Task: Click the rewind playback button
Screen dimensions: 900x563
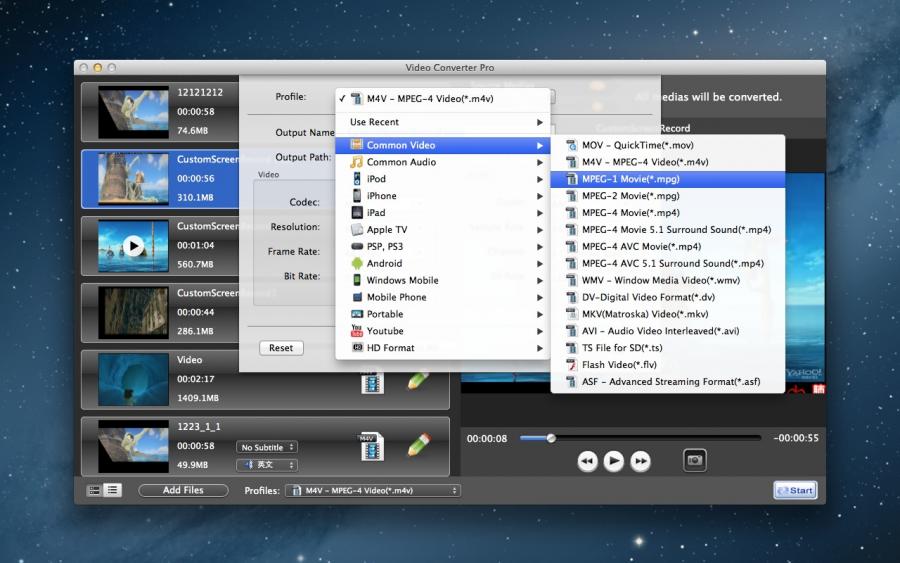Action: [587, 461]
